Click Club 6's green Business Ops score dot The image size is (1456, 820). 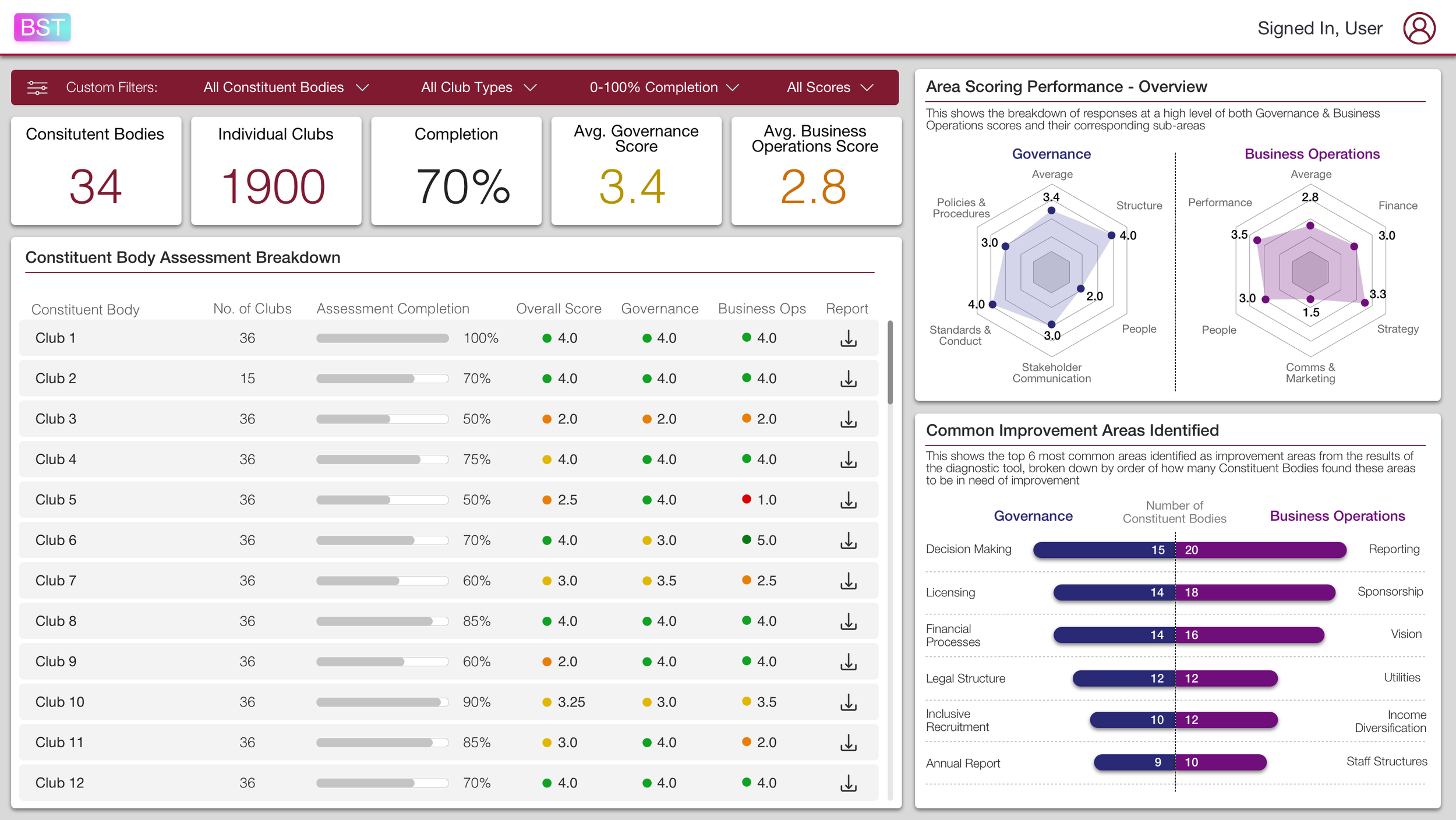[747, 540]
